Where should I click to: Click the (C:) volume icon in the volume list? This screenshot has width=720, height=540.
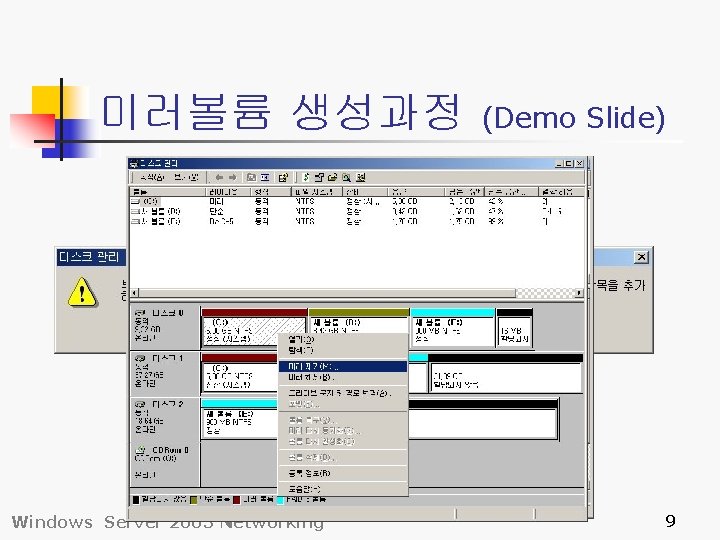coord(135,202)
